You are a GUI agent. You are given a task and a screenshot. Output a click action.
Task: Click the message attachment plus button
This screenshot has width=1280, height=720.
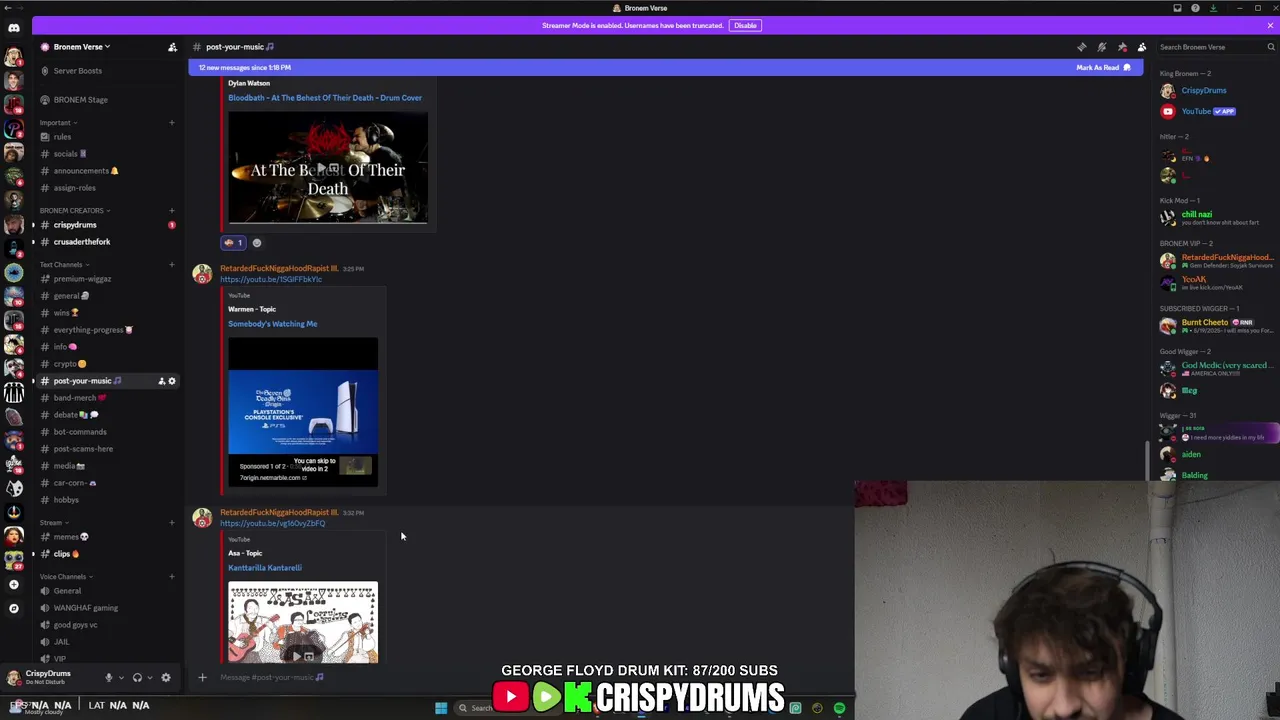pyautogui.click(x=202, y=678)
